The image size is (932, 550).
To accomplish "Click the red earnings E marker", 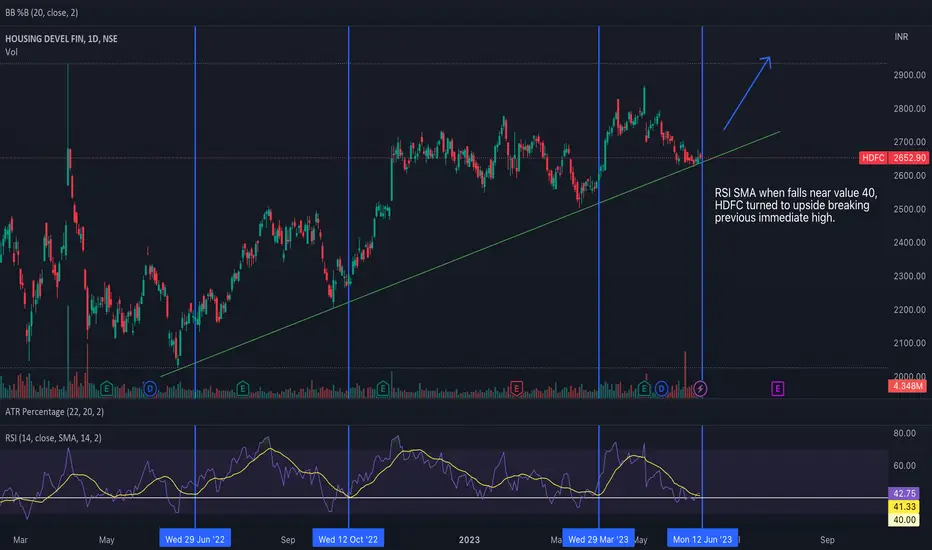I will tap(516, 389).
